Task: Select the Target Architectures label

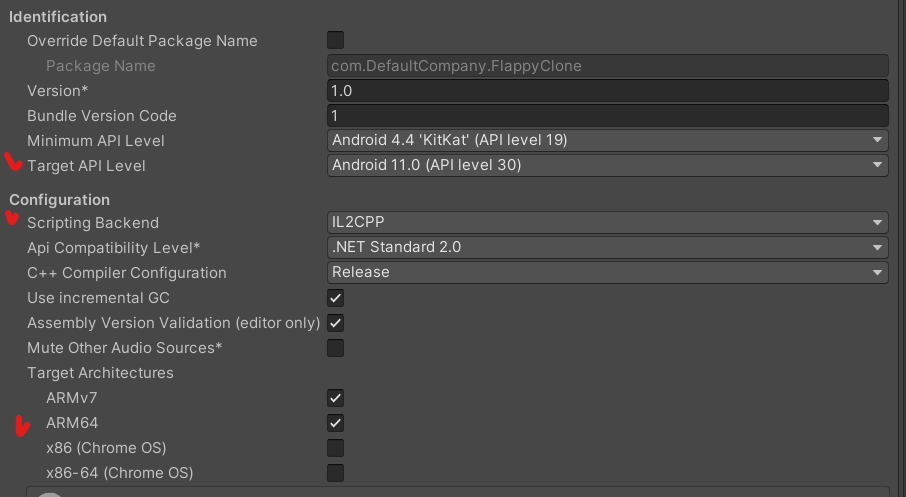Action: pyautogui.click(x=100, y=373)
